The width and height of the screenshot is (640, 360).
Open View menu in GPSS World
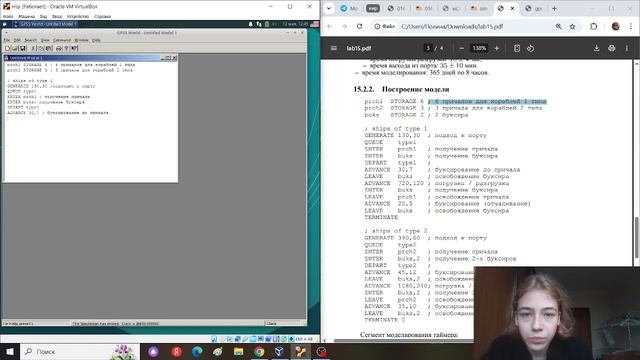click(x=45, y=40)
